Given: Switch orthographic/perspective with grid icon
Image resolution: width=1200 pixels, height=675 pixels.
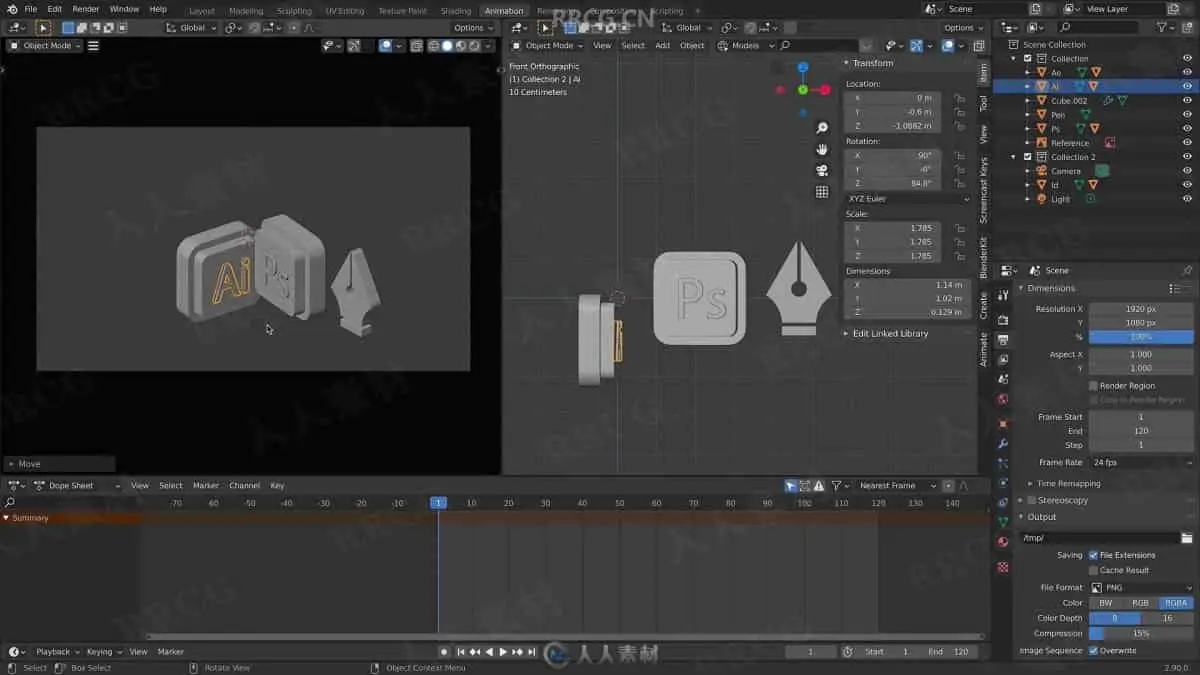Looking at the screenshot, I should [x=822, y=192].
